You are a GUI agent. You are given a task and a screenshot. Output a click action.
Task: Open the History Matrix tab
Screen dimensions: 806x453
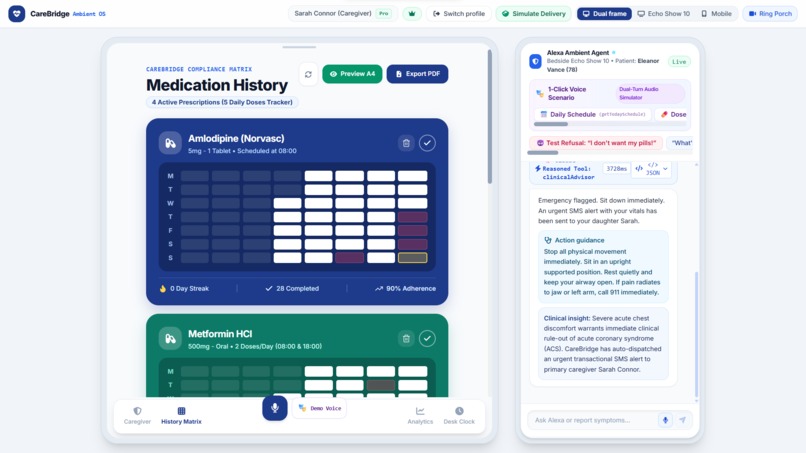181,415
